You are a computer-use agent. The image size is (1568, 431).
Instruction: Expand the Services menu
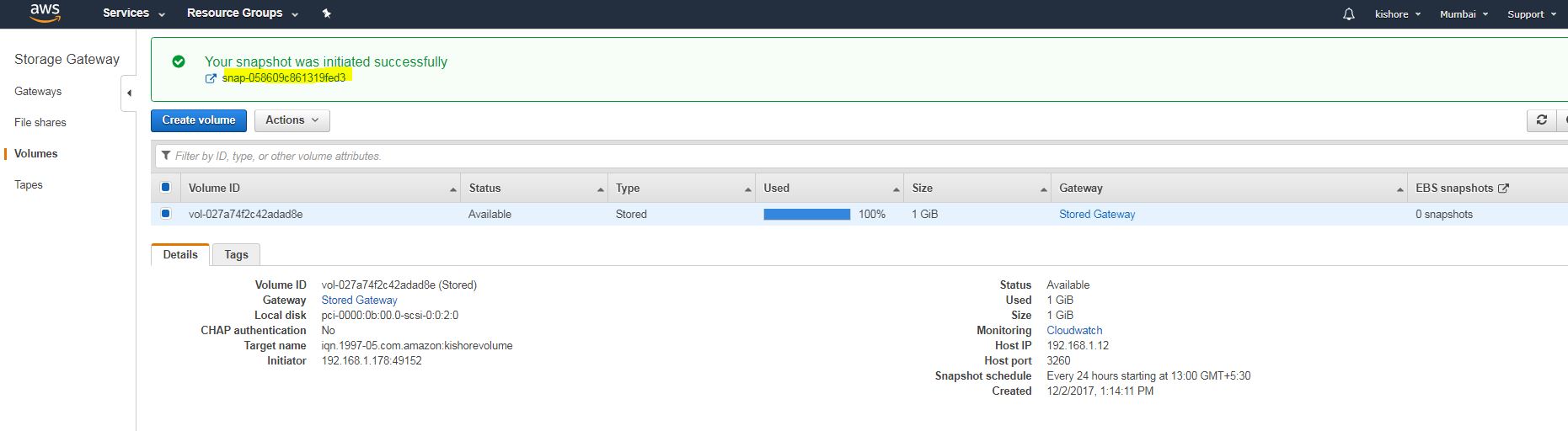[133, 13]
